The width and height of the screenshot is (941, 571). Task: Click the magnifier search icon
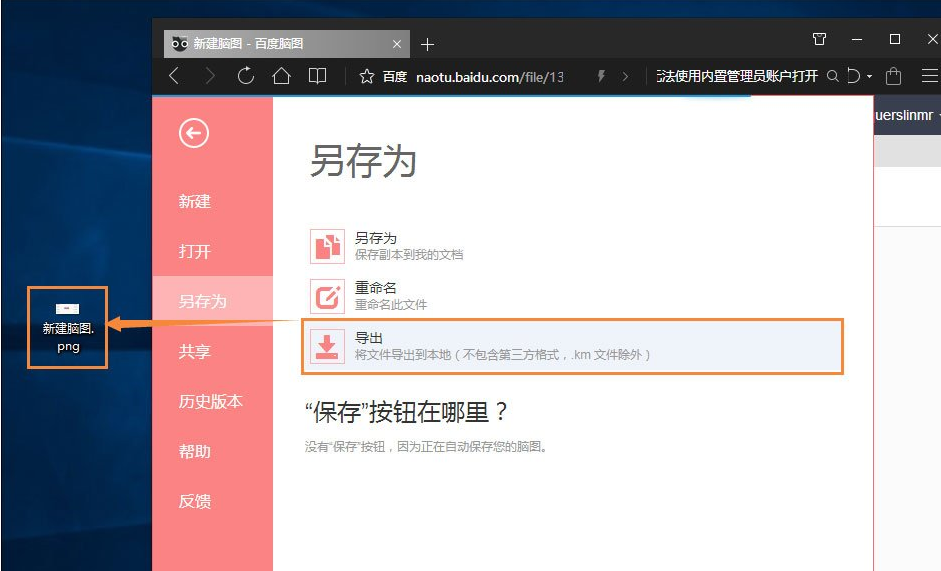click(832, 76)
